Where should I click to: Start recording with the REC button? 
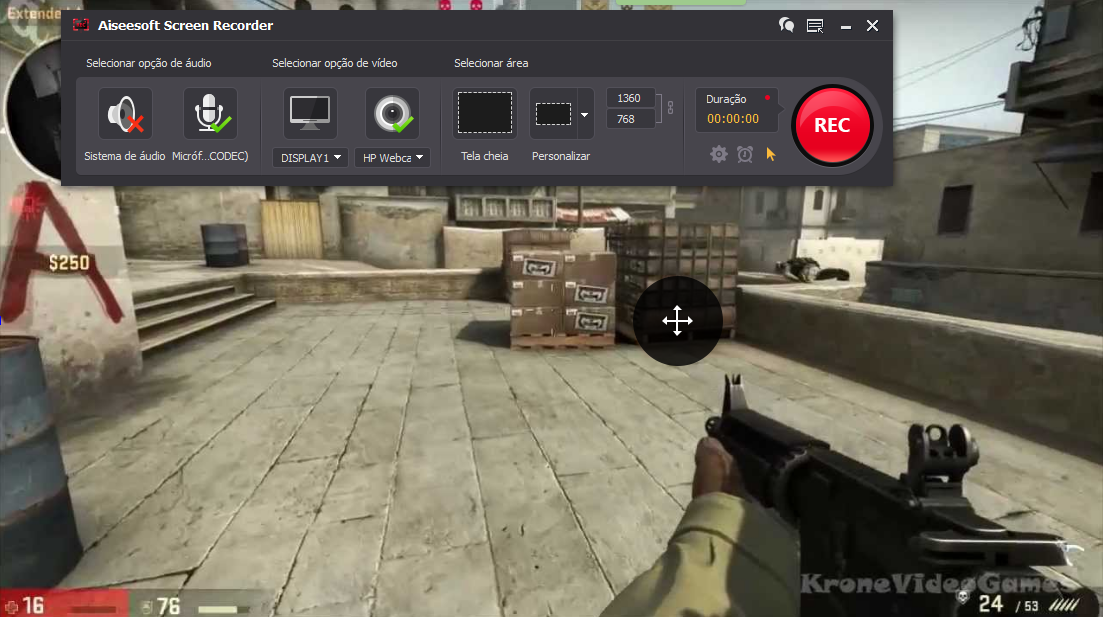point(832,125)
